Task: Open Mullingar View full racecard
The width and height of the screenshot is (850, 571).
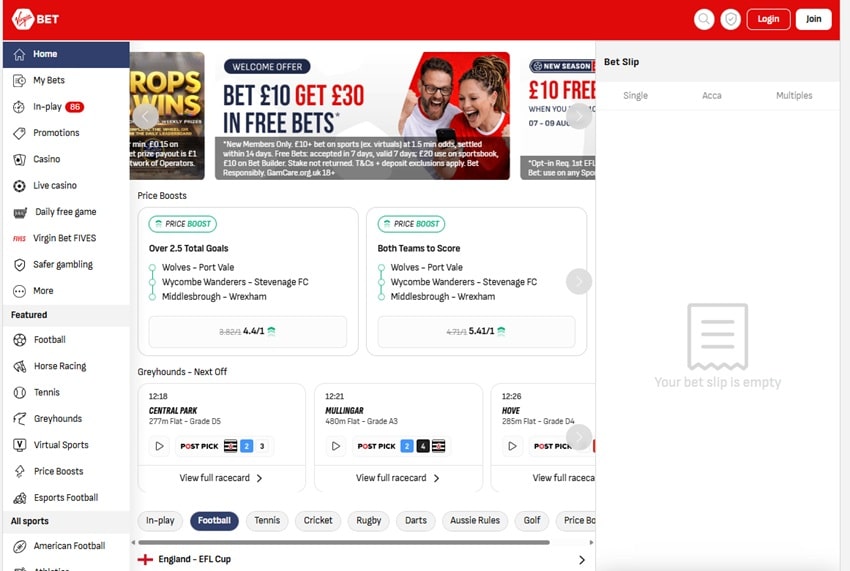Action: 398,478
